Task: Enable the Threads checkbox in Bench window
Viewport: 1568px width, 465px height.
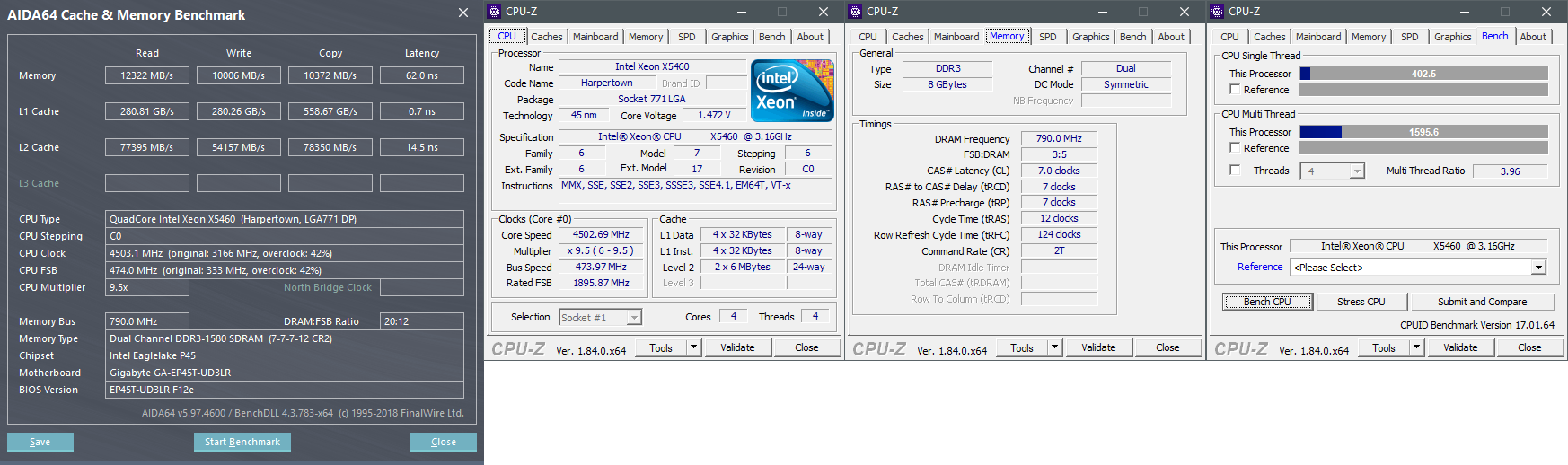Action: pos(1235,170)
